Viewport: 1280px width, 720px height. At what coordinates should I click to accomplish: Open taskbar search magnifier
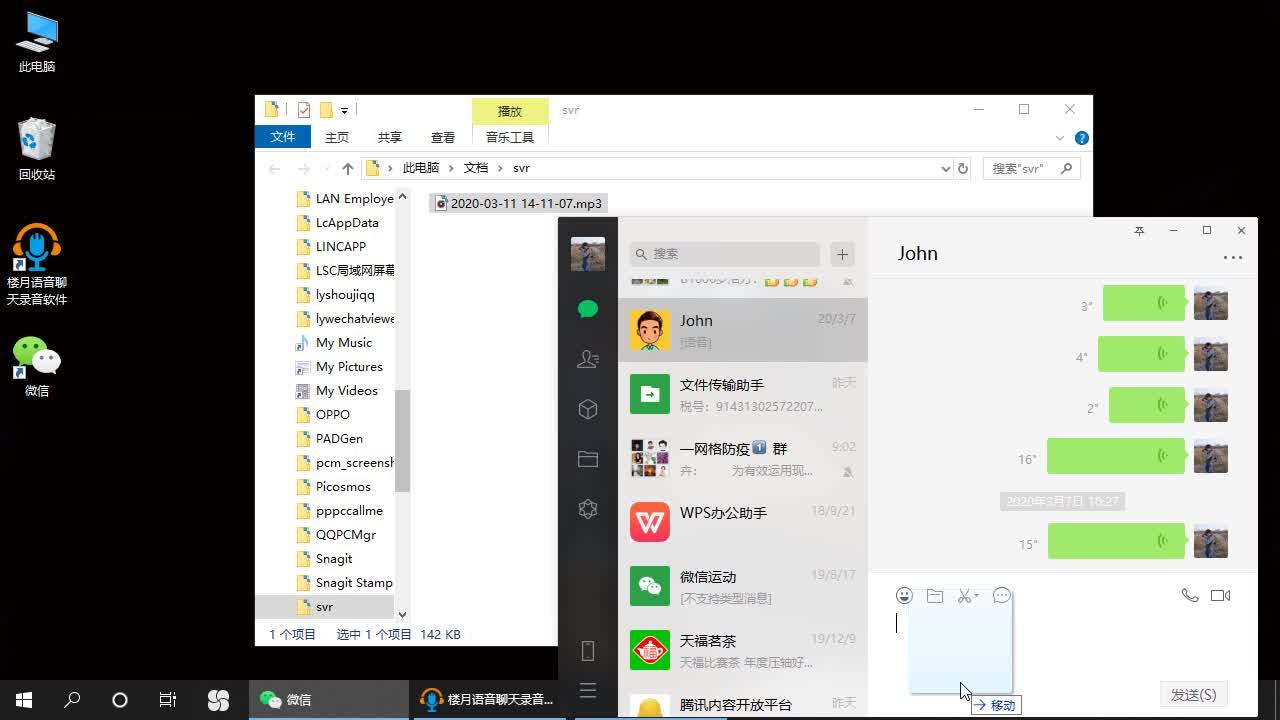[72, 700]
